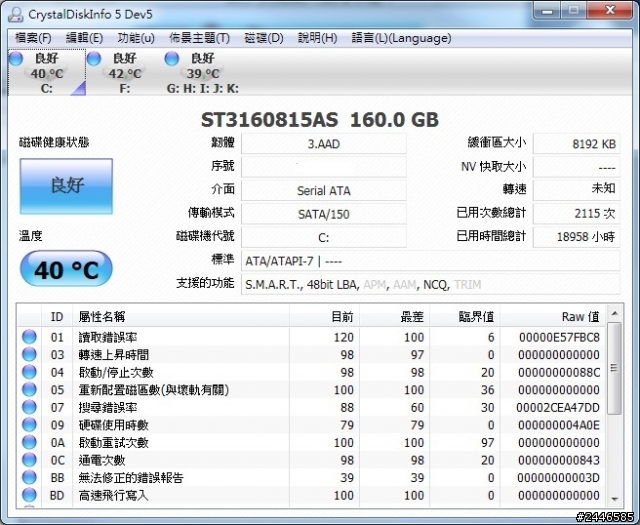Select the 轉速上昇時間 attribute row text
Screen dimensions: 640x525
pos(114,355)
